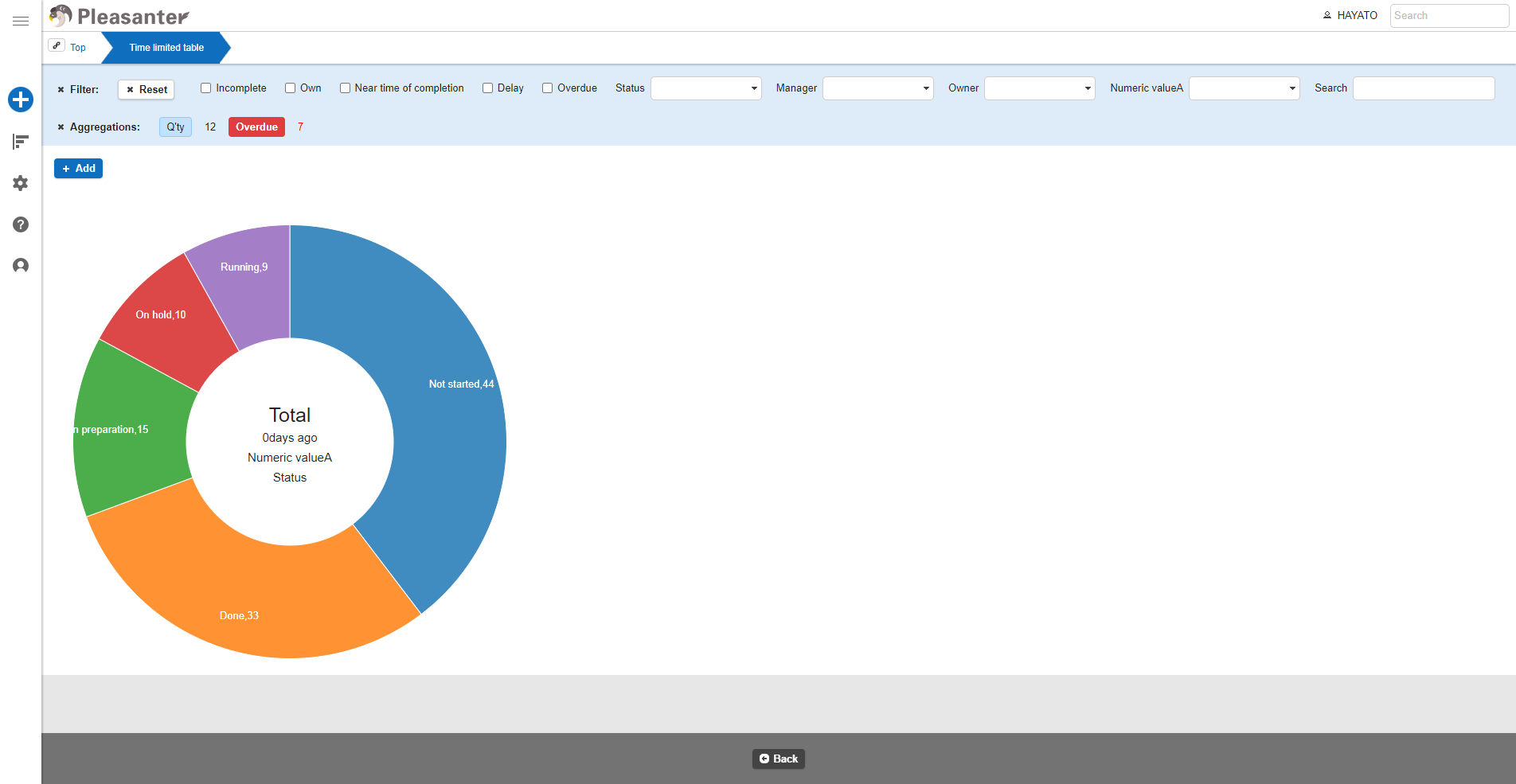Focus the top-right global Search box
Screen dimensions: 1516x784
click(1449, 16)
